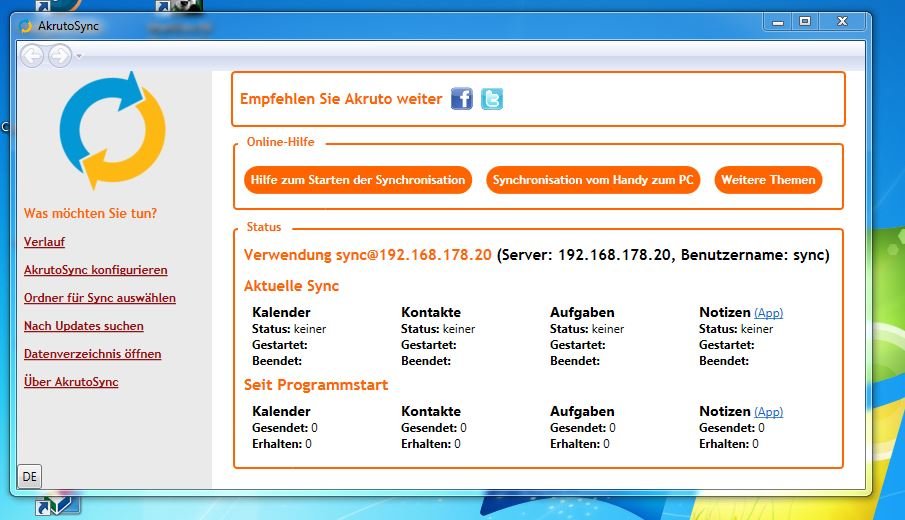Click Kontakte under Aktuelle Sync
The height and width of the screenshot is (520, 905).
tap(431, 312)
